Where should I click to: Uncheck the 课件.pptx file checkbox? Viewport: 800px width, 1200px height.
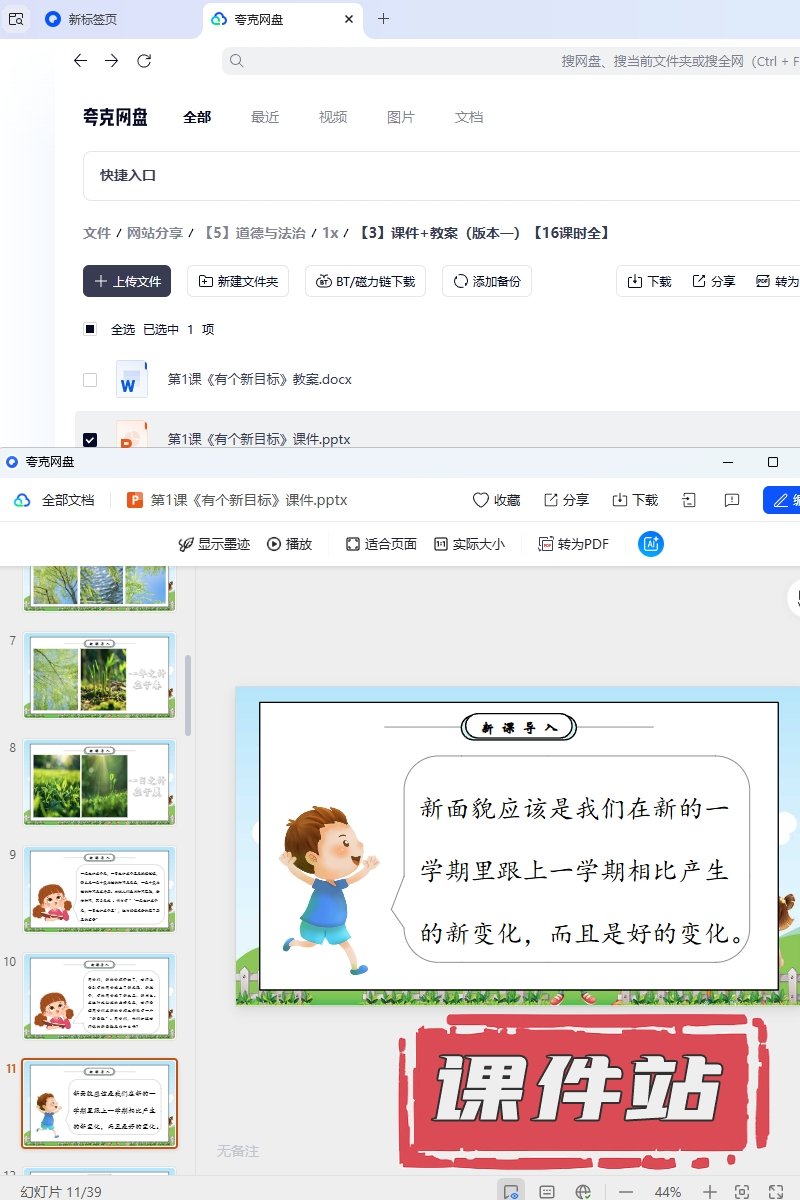click(x=90, y=439)
